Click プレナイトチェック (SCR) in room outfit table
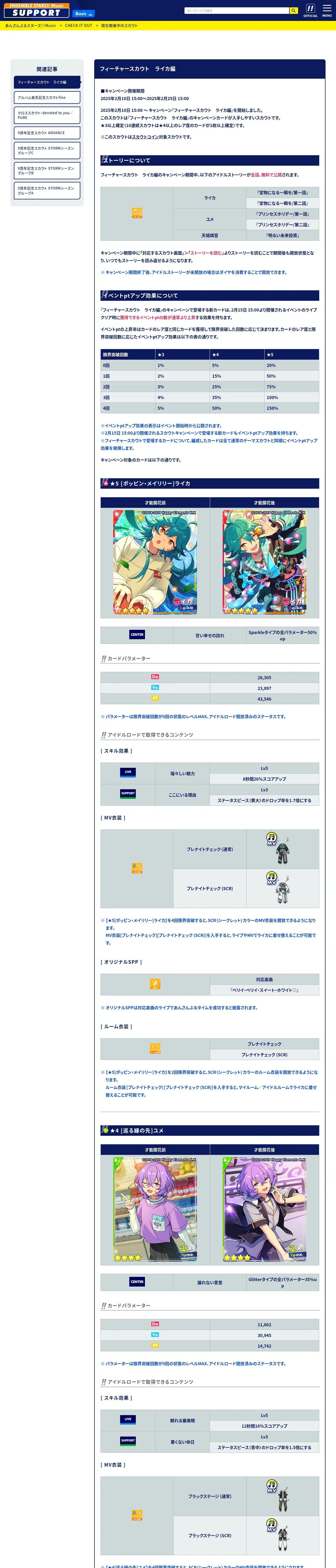The image size is (336, 1568). pos(264,1054)
